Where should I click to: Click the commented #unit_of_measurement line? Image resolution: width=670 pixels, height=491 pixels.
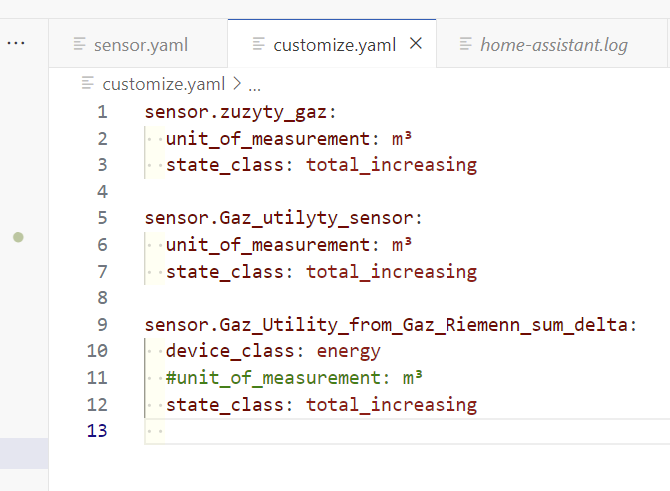pos(294,378)
